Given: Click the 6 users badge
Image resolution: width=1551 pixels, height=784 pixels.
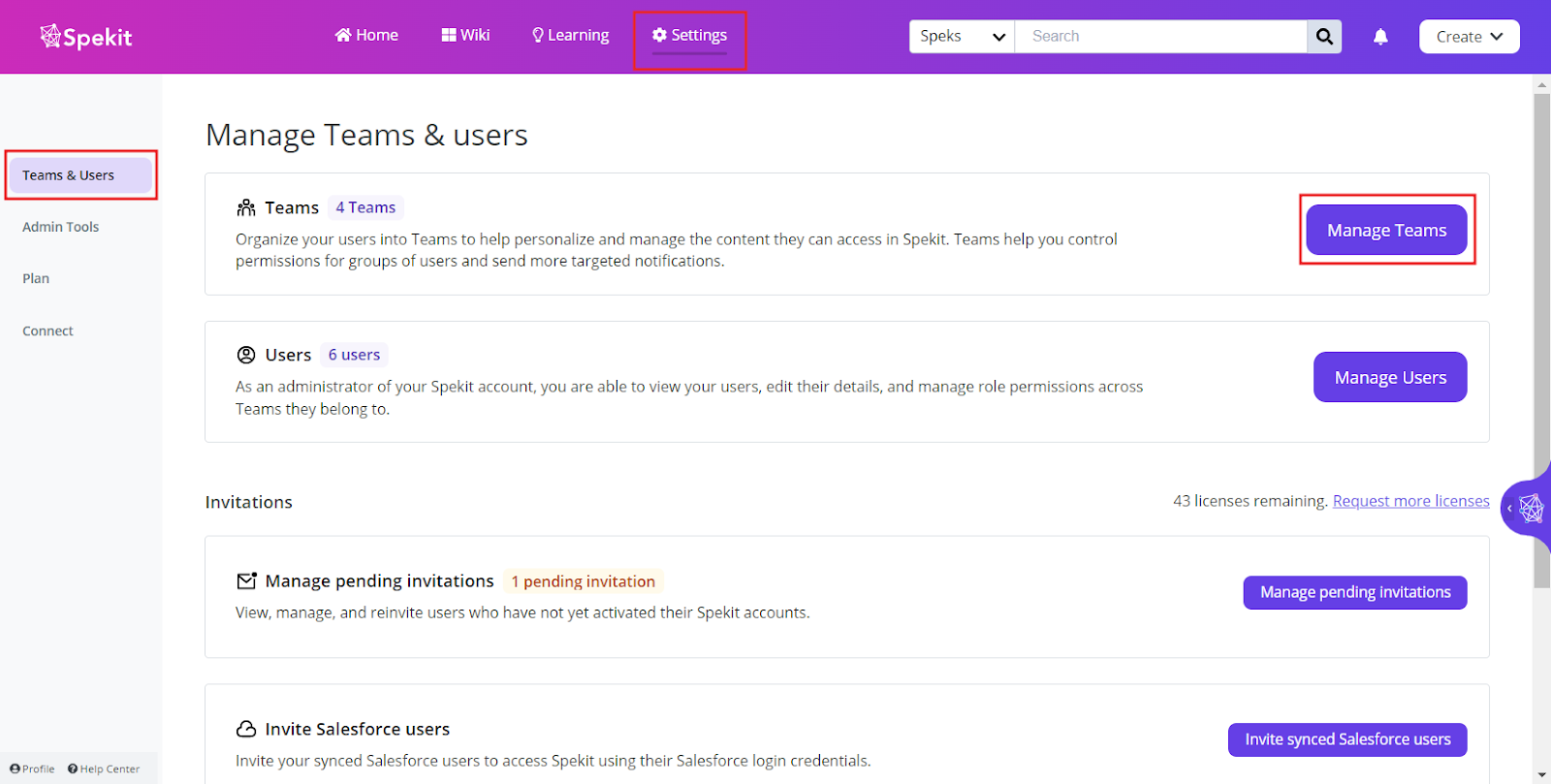Looking at the screenshot, I should tap(354, 355).
